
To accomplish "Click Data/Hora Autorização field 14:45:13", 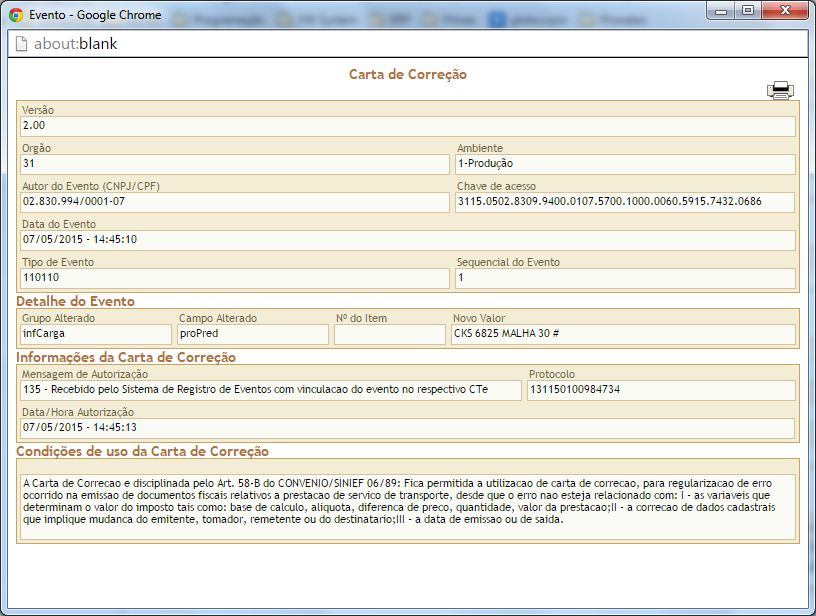I will tap(408, 428).
